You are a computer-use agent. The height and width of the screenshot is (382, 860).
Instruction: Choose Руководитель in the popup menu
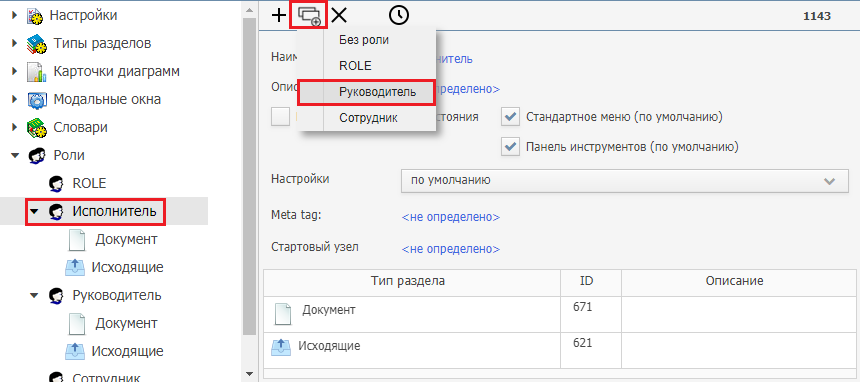366,92
